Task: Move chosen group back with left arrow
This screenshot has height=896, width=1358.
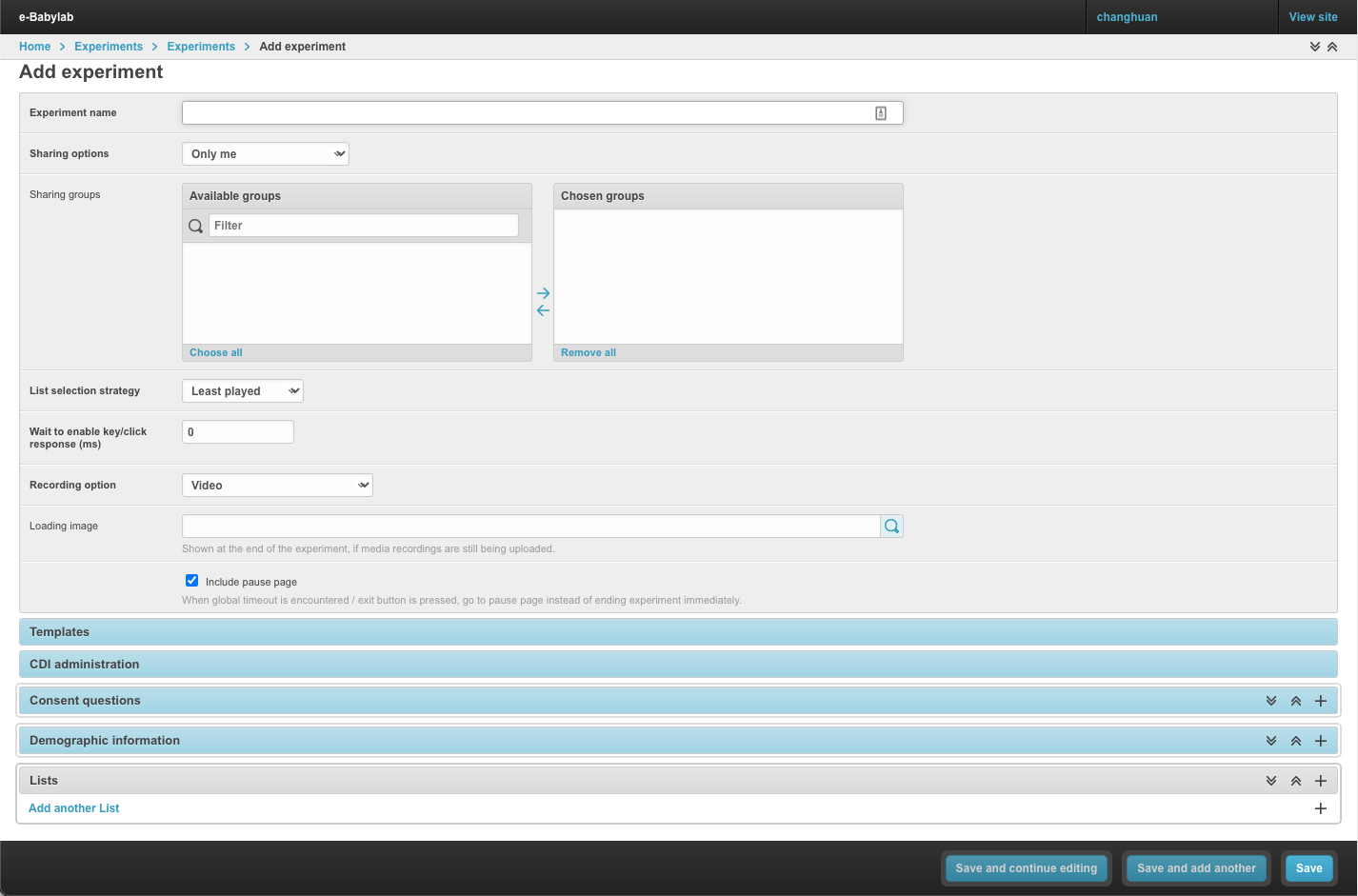Action: [x=543, y=310]
